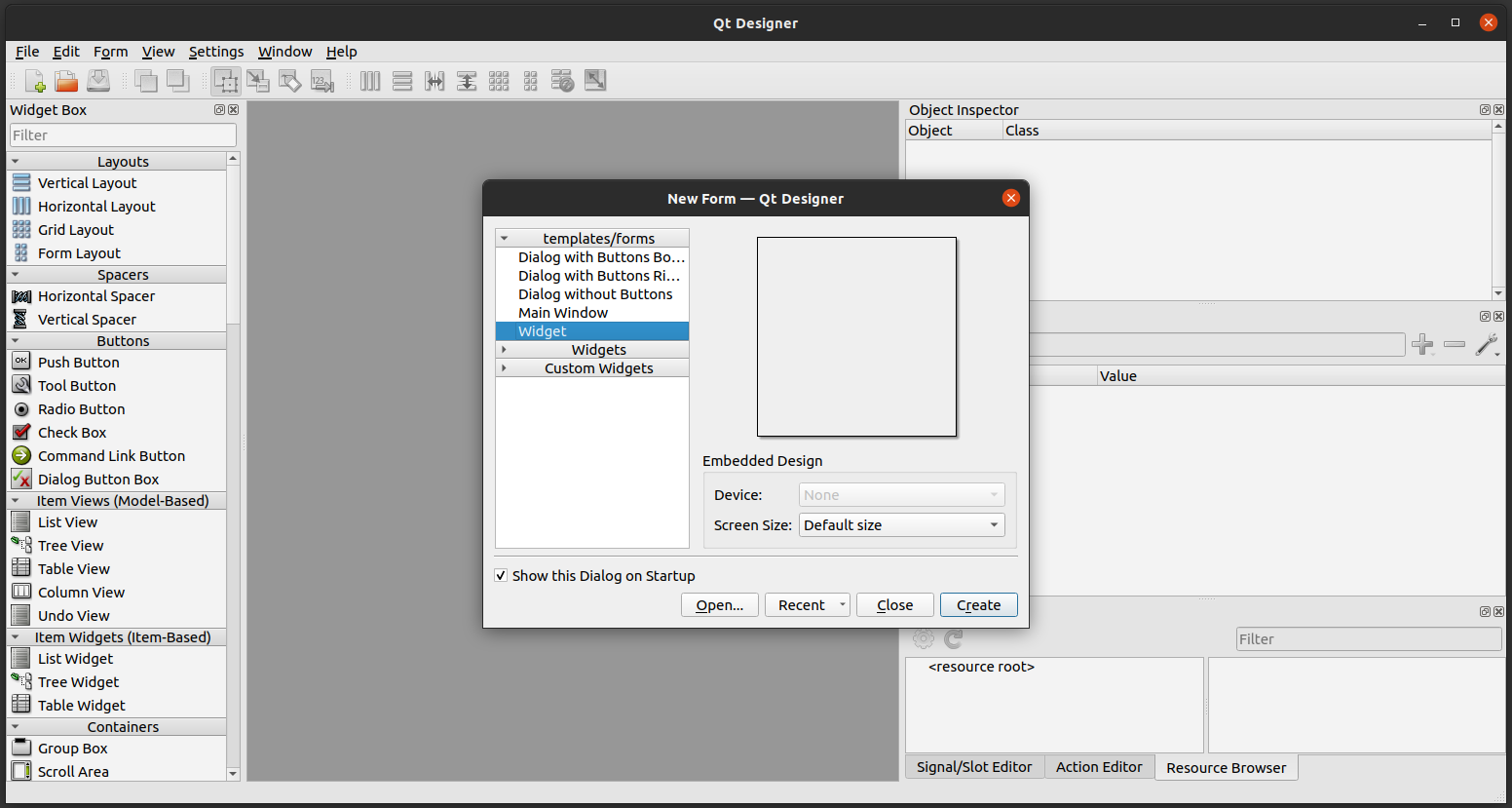Screen dimensions: 1512x808
Task: Expand the Custom Widgets template group
Action: click(x=504, y=367)
